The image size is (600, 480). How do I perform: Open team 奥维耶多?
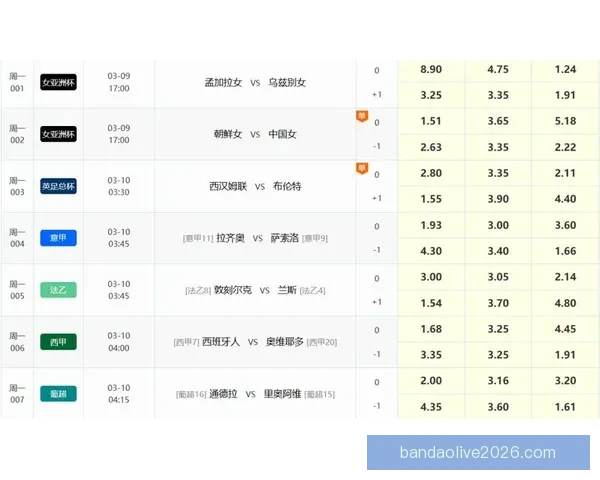pyautogui.click(x=285, y=342)
